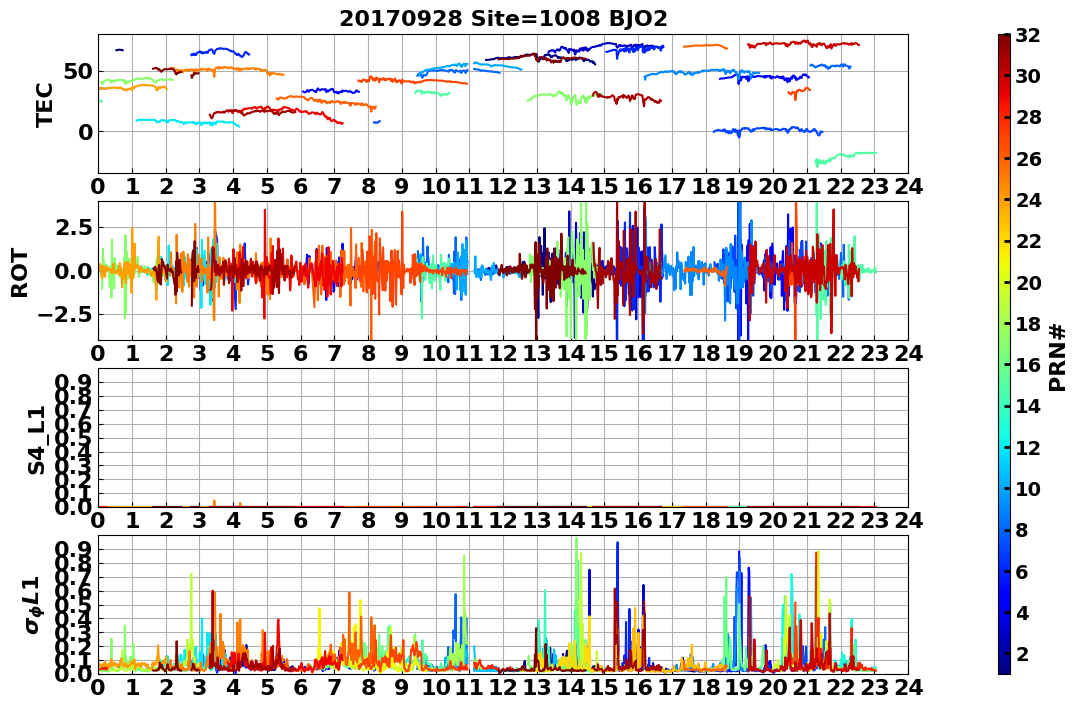1077x709 pixels.
Task: Click the '0' tick on TEC y-axis
Action: (x=85, y=132)
